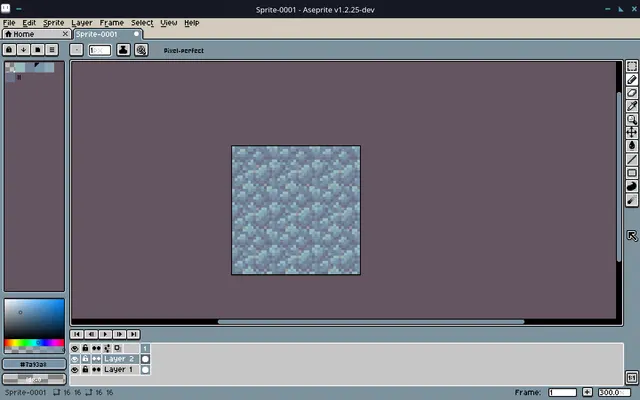The image size is (640, 400).
Task: Select the Line tool
Action: (x=631, y=159)
